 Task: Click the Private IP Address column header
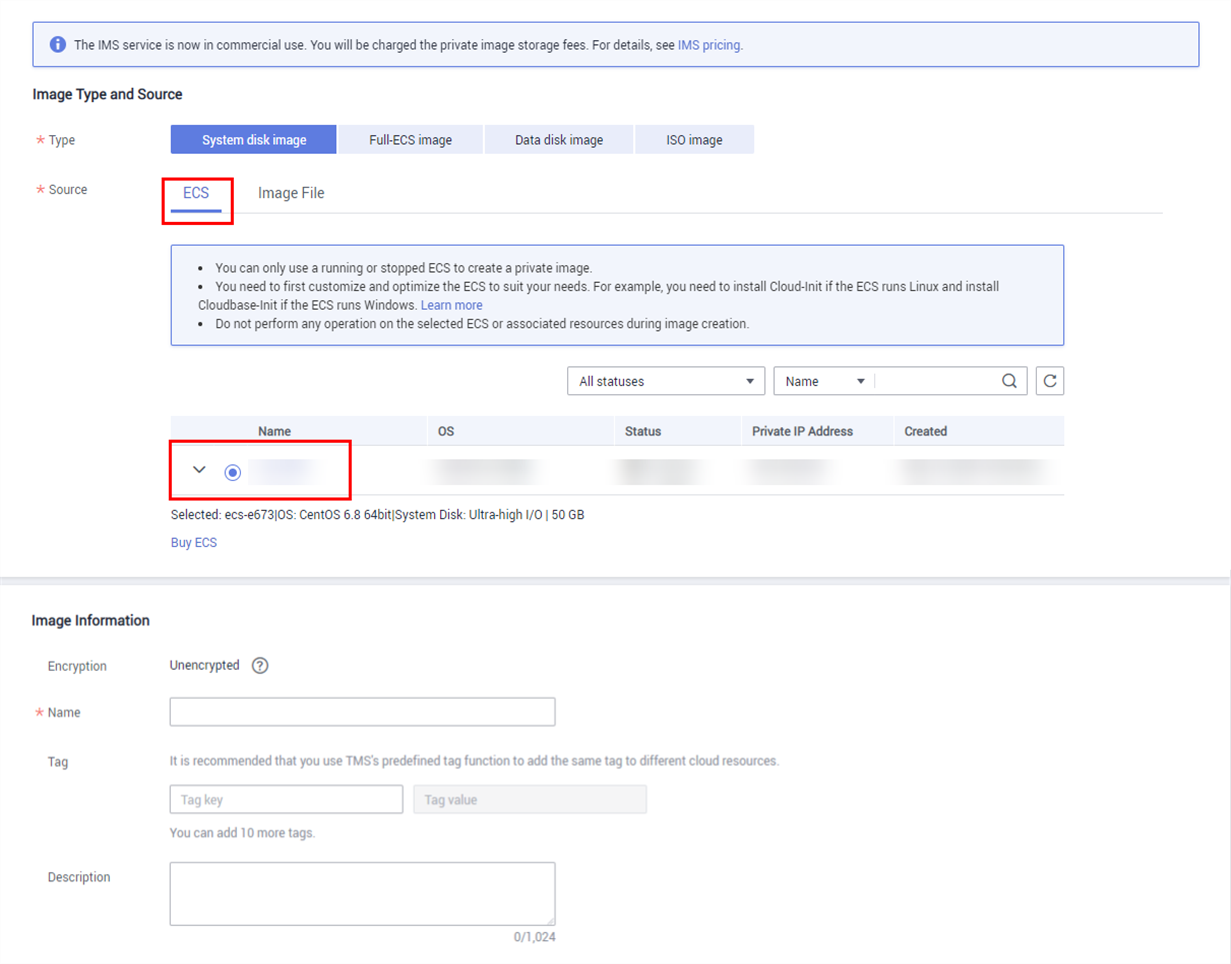803,431
